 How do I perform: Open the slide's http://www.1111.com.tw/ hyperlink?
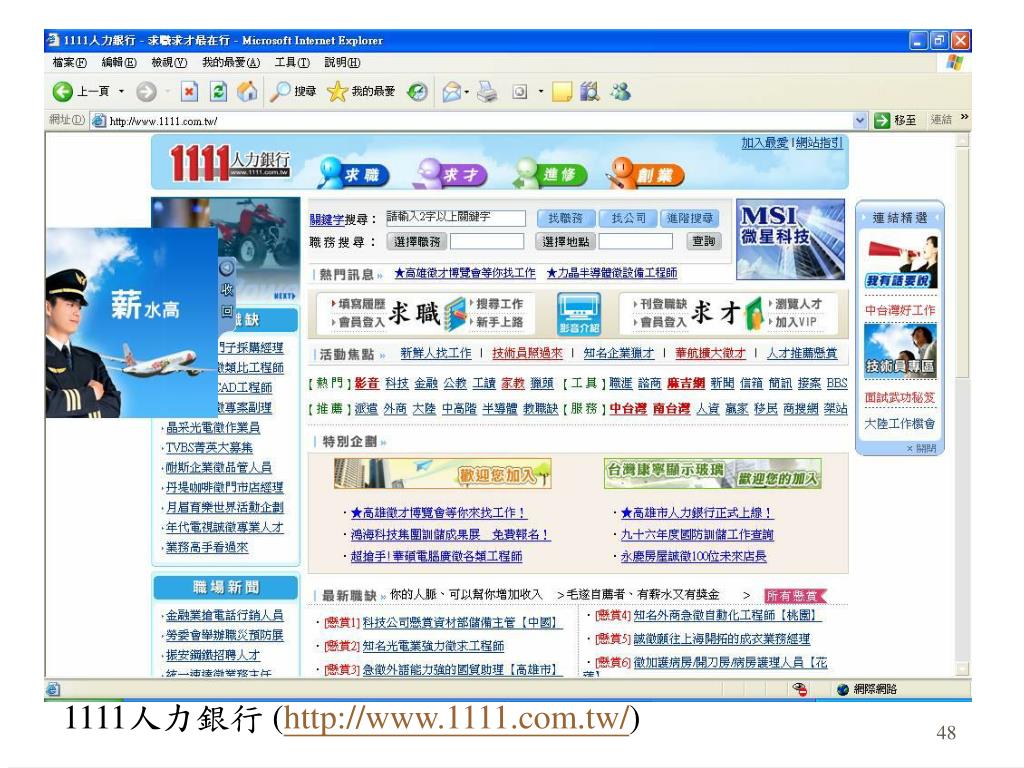point(457,718)
